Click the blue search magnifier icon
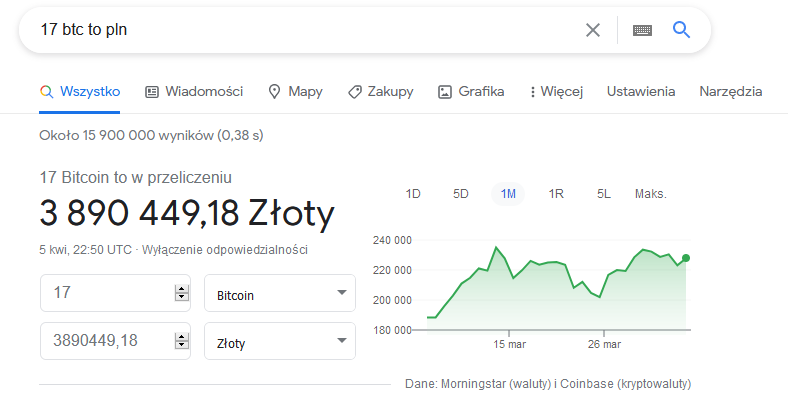The width and height of the screenshot is (788, 415). click(x=682, y=30)
